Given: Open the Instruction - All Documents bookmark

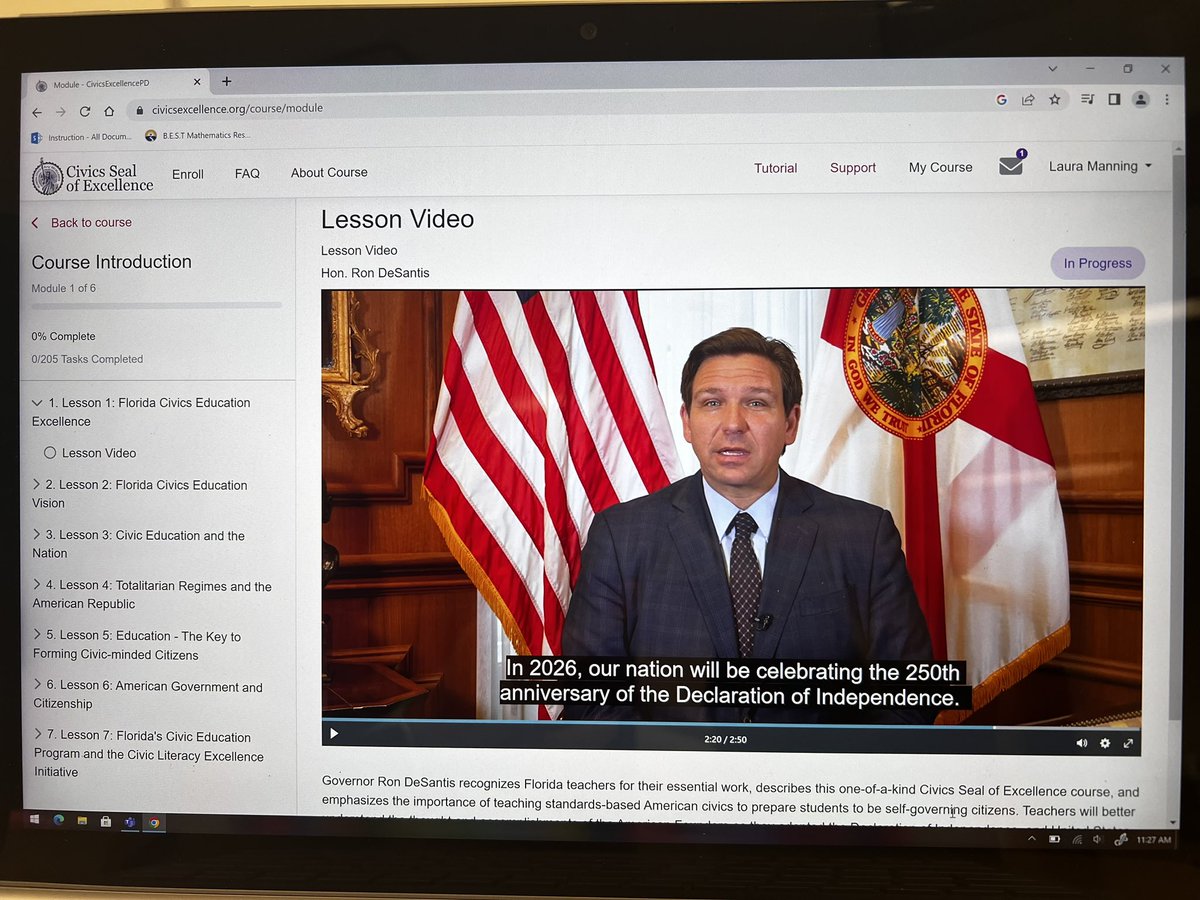Looking at the screenshot, I should pos(80,137).
